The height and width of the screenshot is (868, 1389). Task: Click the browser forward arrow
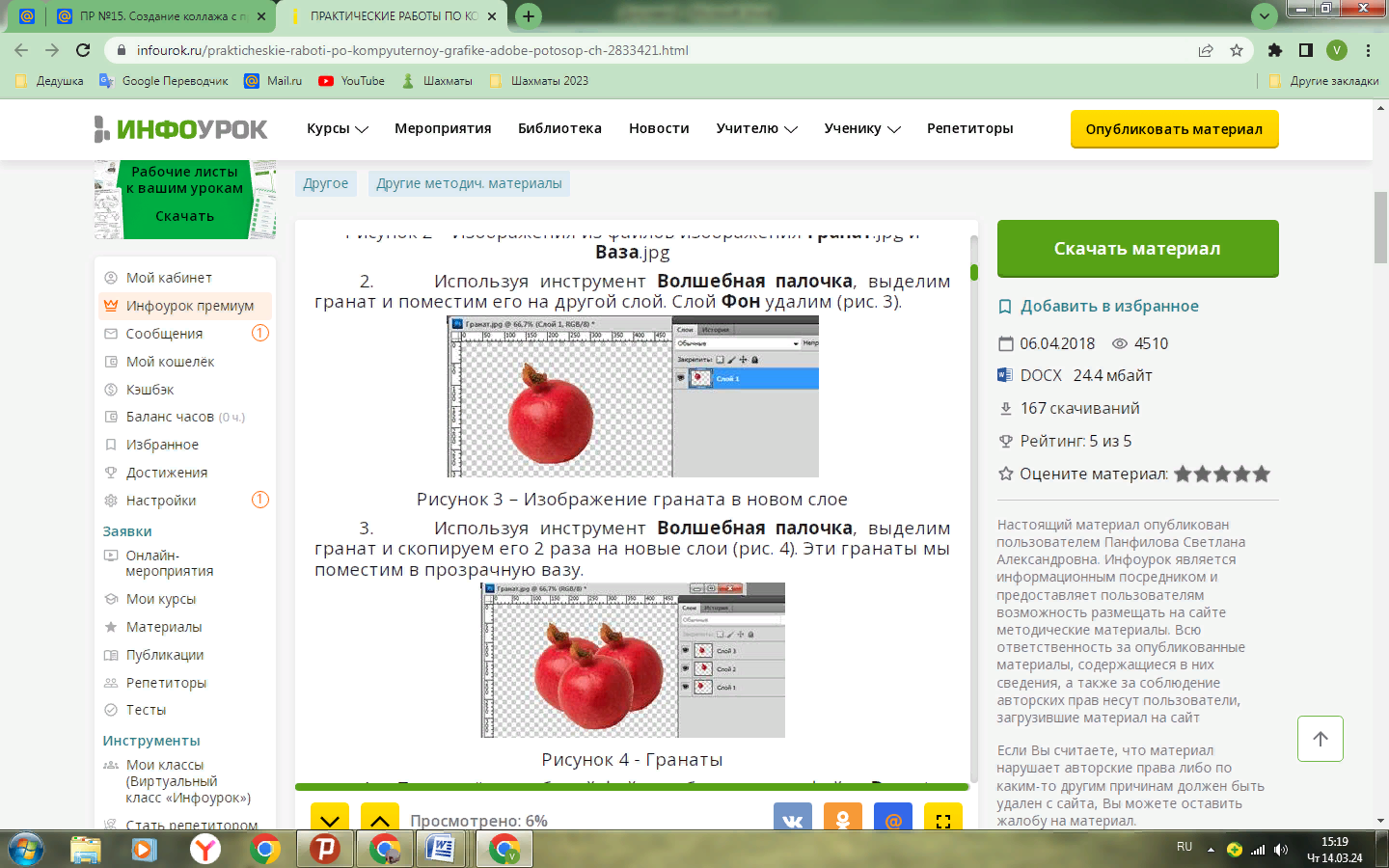[x=52, y=50]
